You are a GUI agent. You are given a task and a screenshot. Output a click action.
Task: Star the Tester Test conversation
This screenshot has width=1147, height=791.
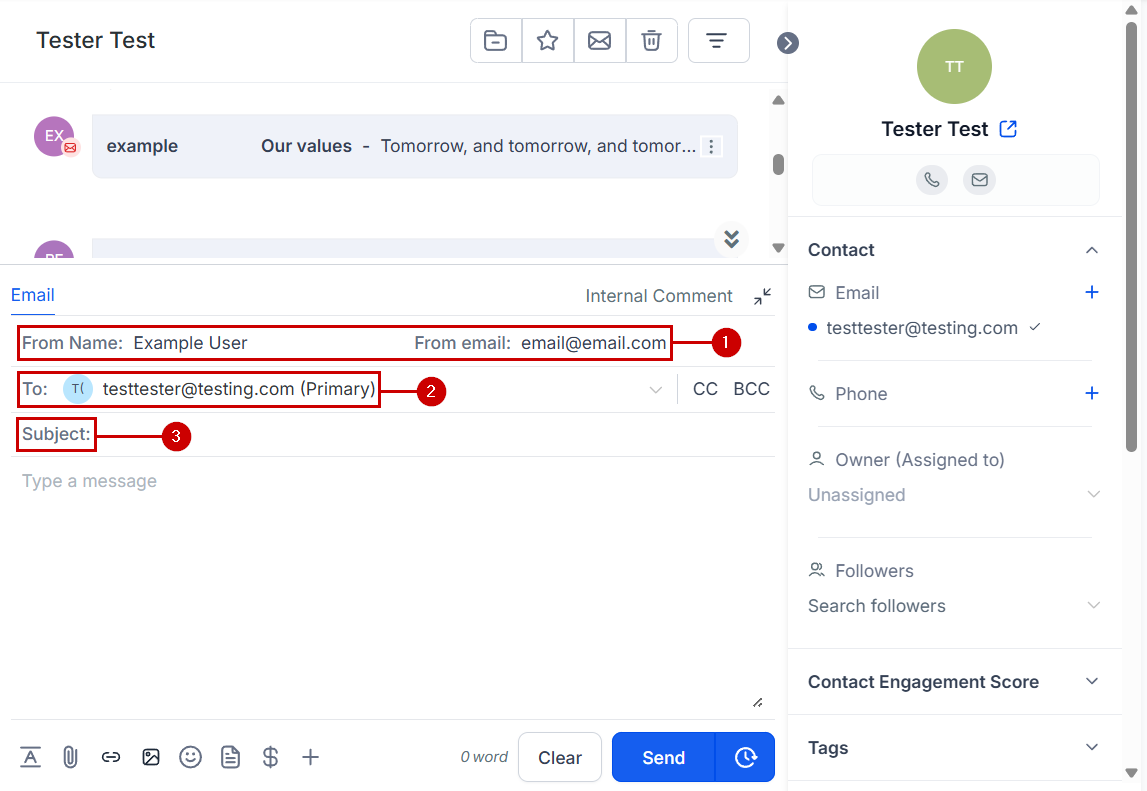[x=547, y=41]
